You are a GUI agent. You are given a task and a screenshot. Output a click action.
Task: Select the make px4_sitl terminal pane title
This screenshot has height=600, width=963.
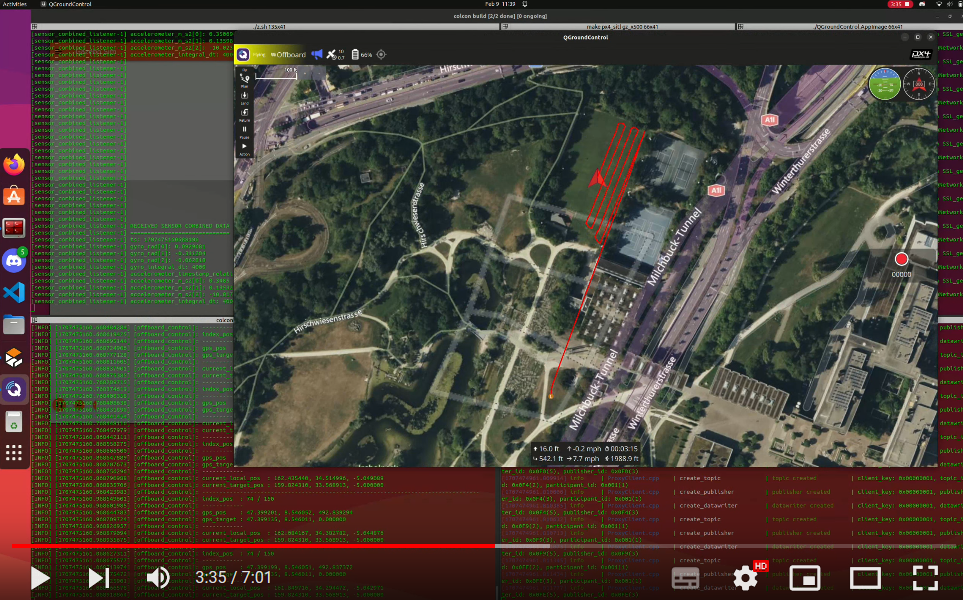coord(622,26)
